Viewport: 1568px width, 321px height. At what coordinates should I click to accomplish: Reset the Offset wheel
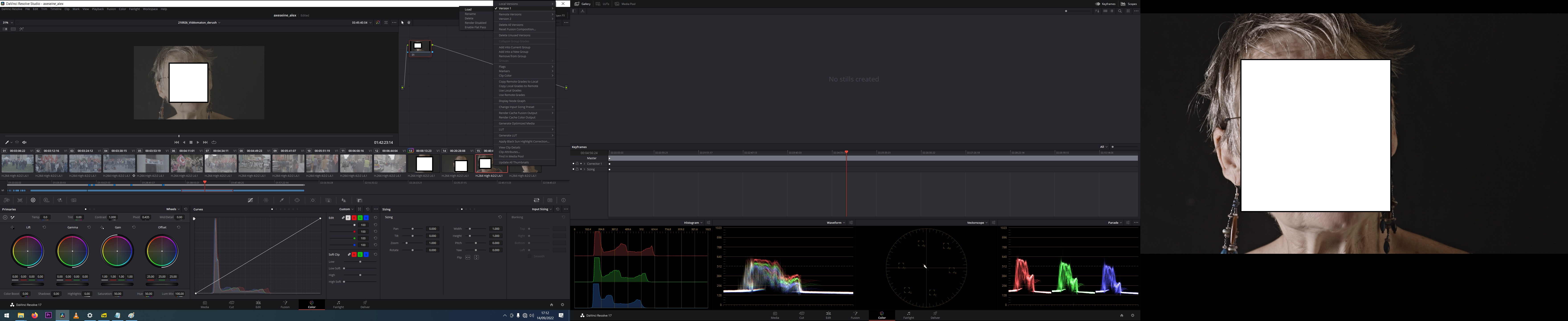coord(179,227)
